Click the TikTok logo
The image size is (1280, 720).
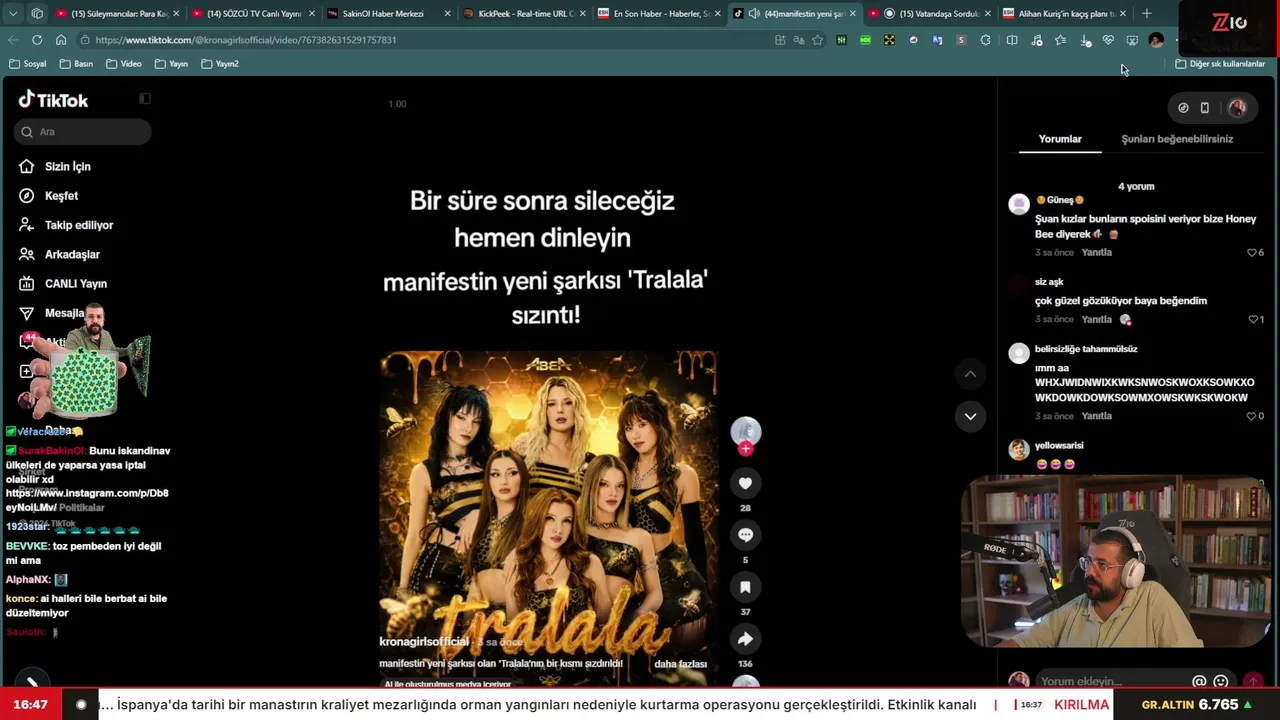point(53,100)
